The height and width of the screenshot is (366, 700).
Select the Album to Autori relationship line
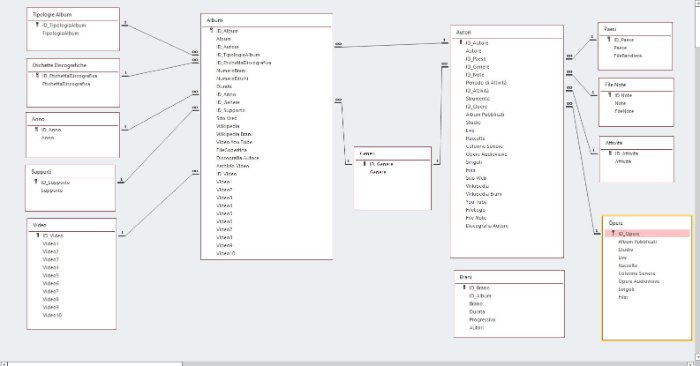point(391,45)
